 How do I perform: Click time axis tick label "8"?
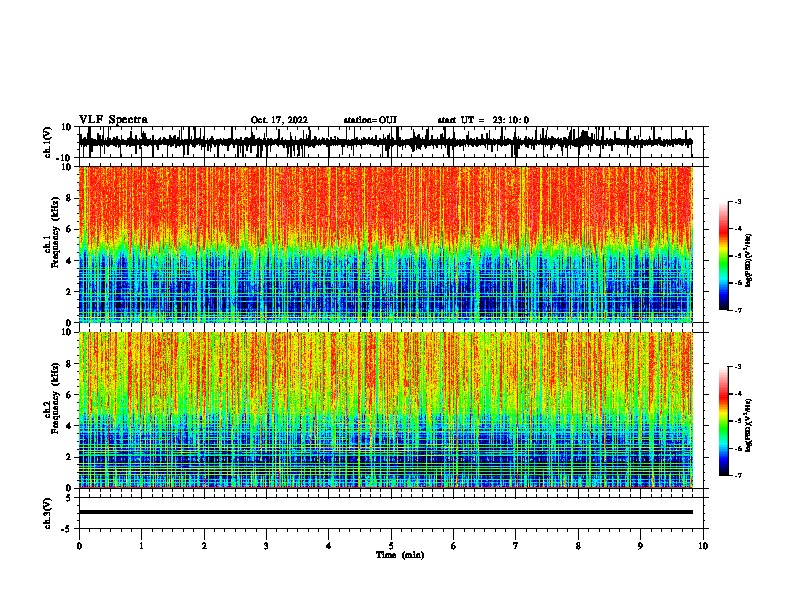578,546
